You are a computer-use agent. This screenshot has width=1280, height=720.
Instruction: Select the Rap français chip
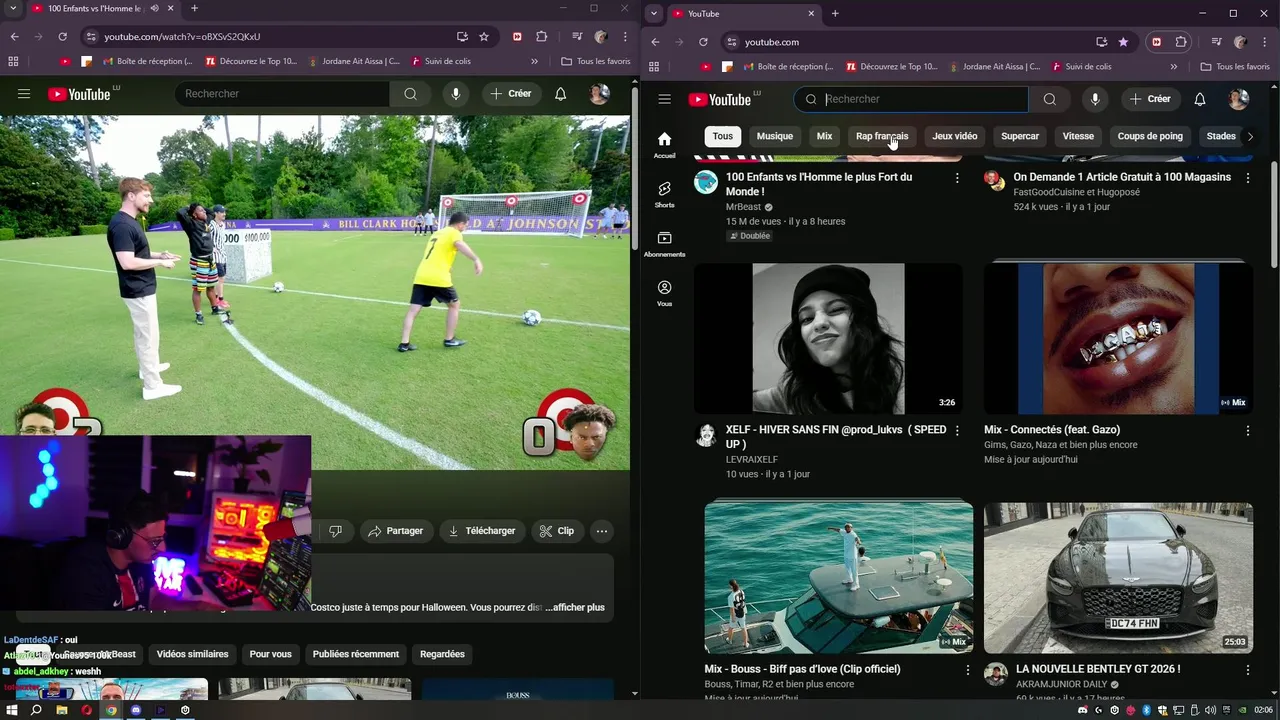[882, 136]
